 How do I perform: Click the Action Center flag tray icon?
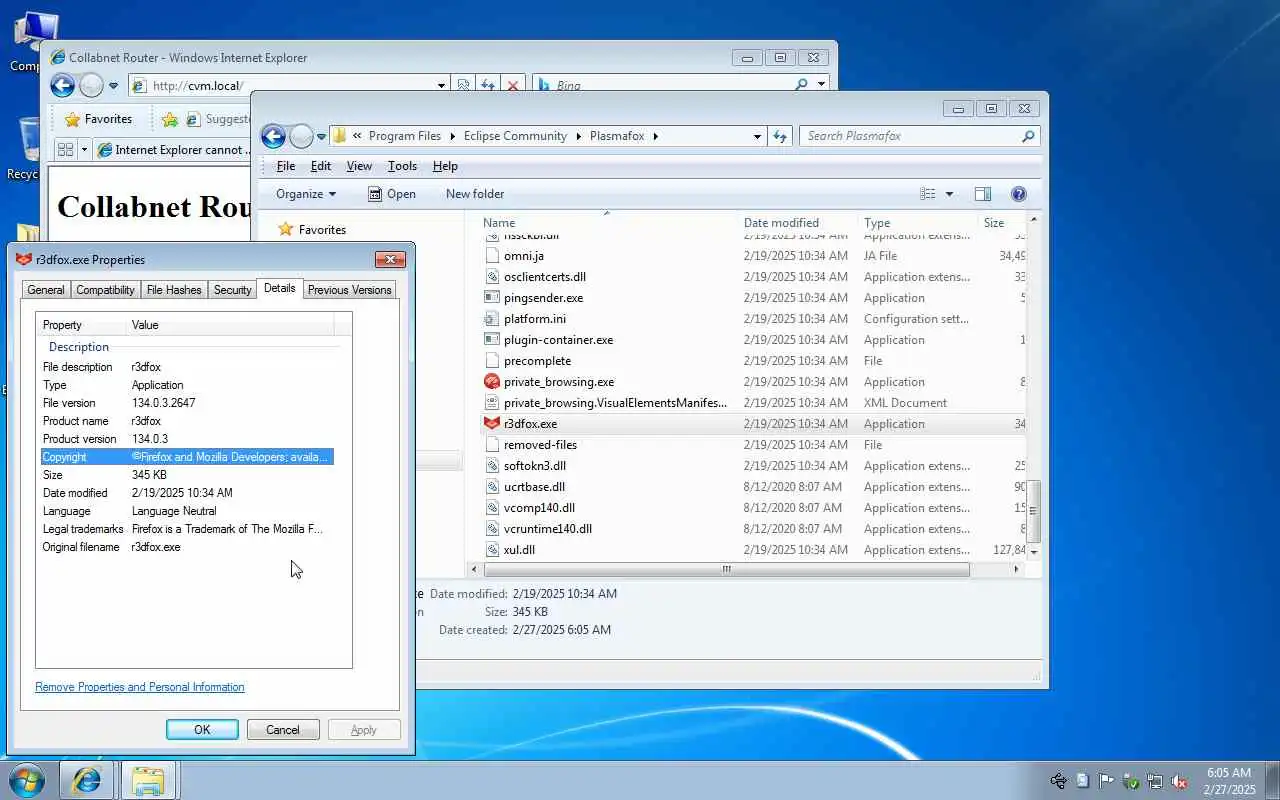(1106, 781)
